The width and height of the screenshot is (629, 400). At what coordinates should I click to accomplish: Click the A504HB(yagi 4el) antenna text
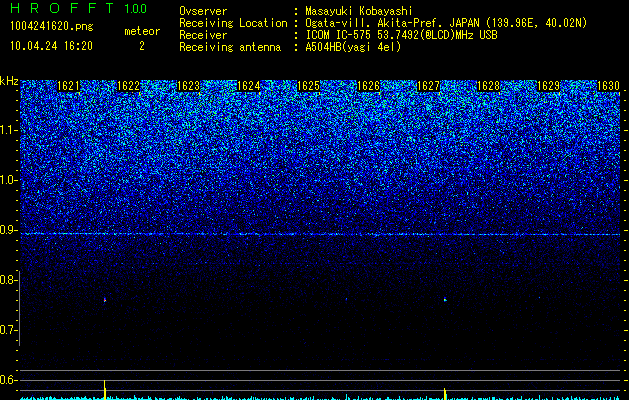pyautogui.click(x=353, y=47)
